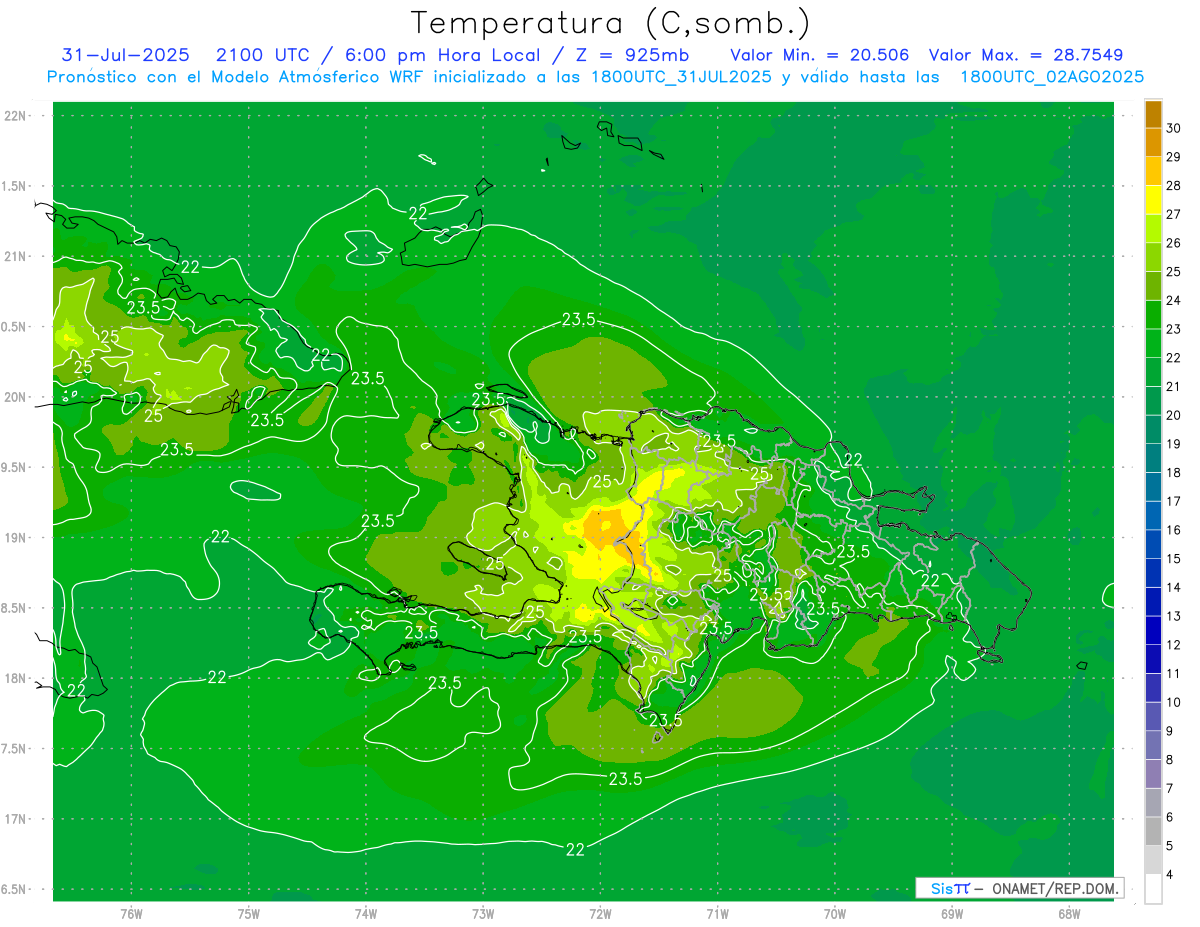Click 'Valor Min. = 20.506' text

click(x=820, y=55)
